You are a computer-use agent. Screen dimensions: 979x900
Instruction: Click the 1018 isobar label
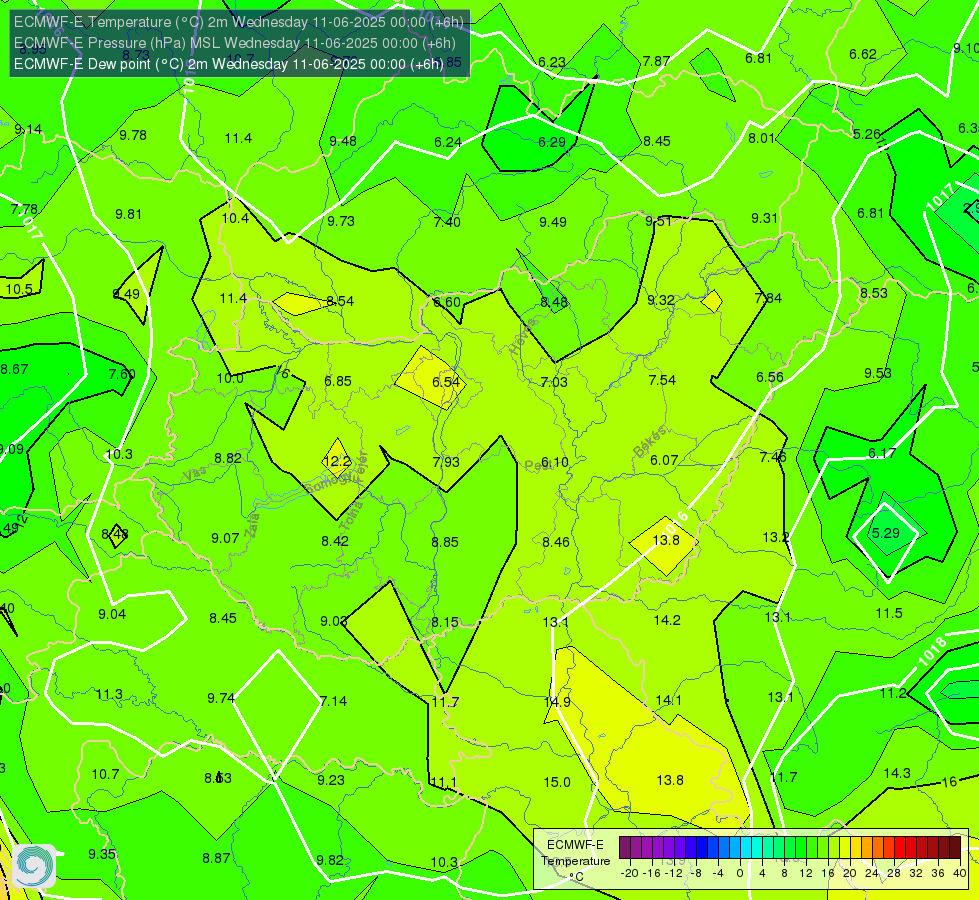click(932, 651)
